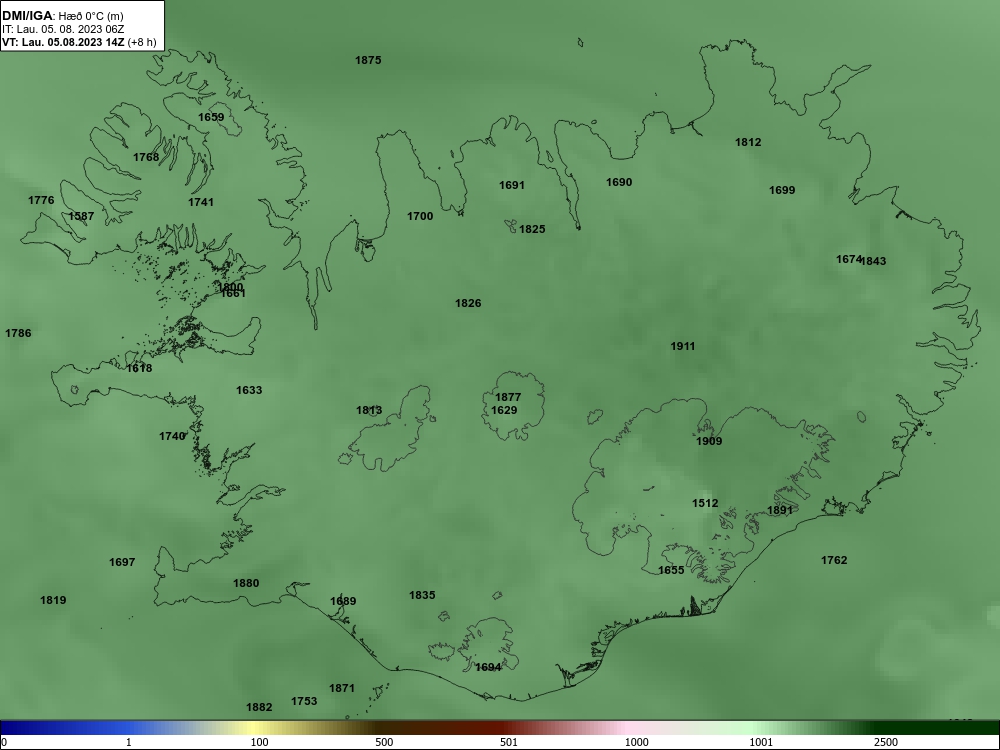This screenshot has width=1000, height=750.
Task: Click the 1875 value north of Iceland
Action: point(368,61)
